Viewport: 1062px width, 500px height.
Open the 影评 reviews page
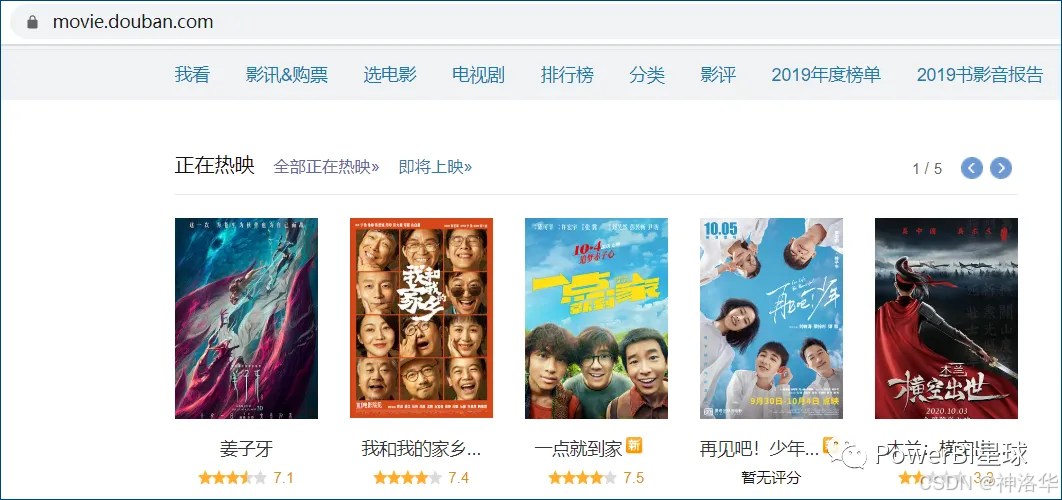[718, 75]
